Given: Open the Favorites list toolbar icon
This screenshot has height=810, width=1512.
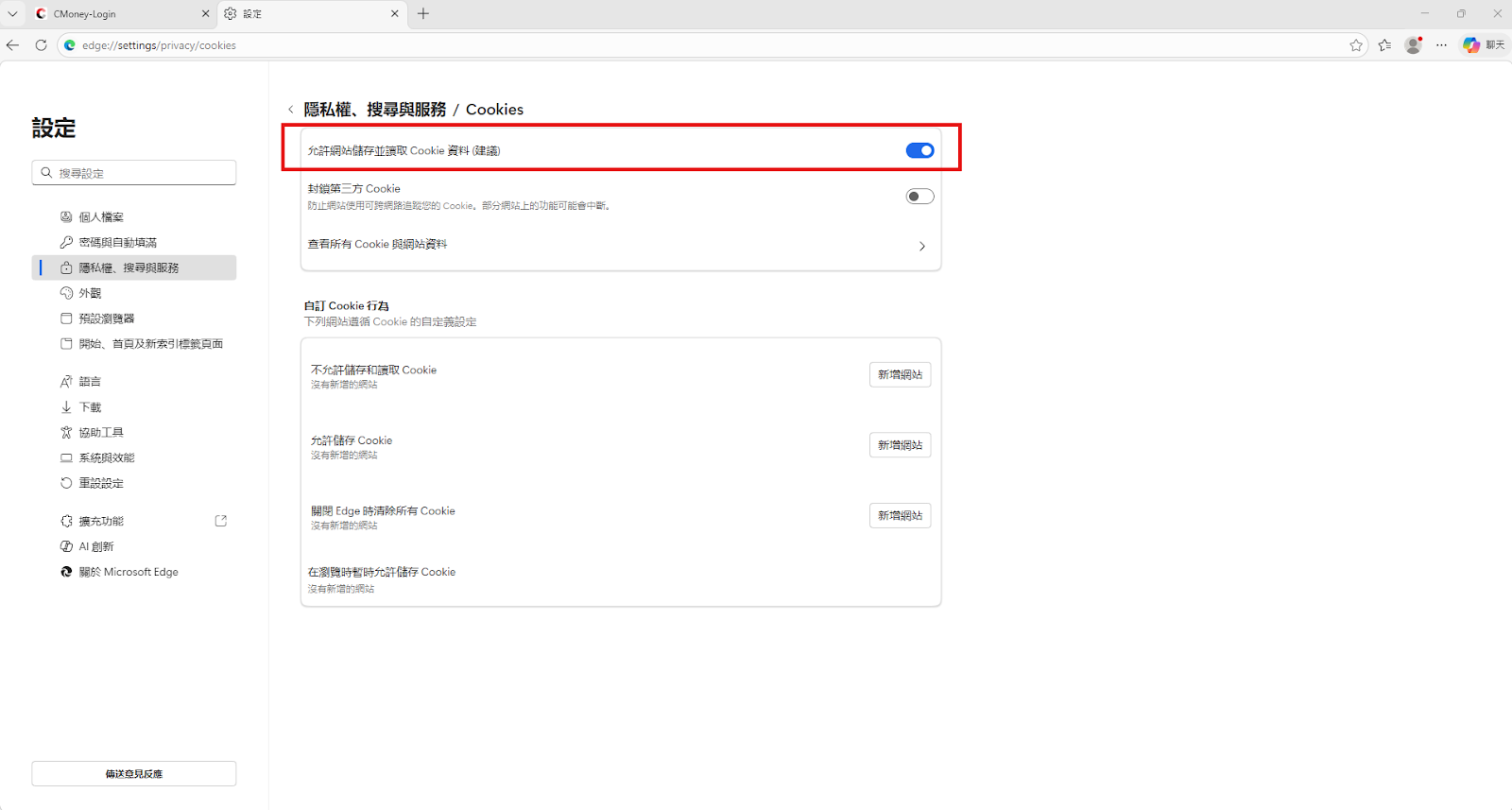Looking at the screenshot, I should tap(1384, 45).
